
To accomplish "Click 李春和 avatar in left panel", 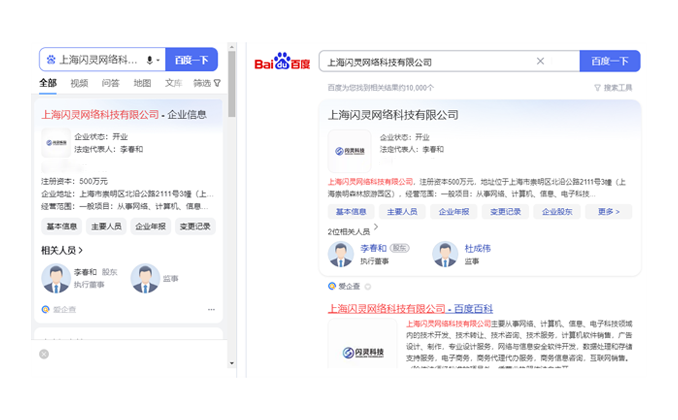I will 56,279.
